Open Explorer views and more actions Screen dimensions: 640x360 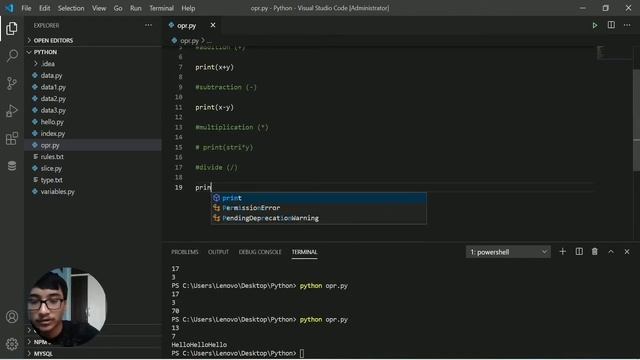(x=148, y=25)
